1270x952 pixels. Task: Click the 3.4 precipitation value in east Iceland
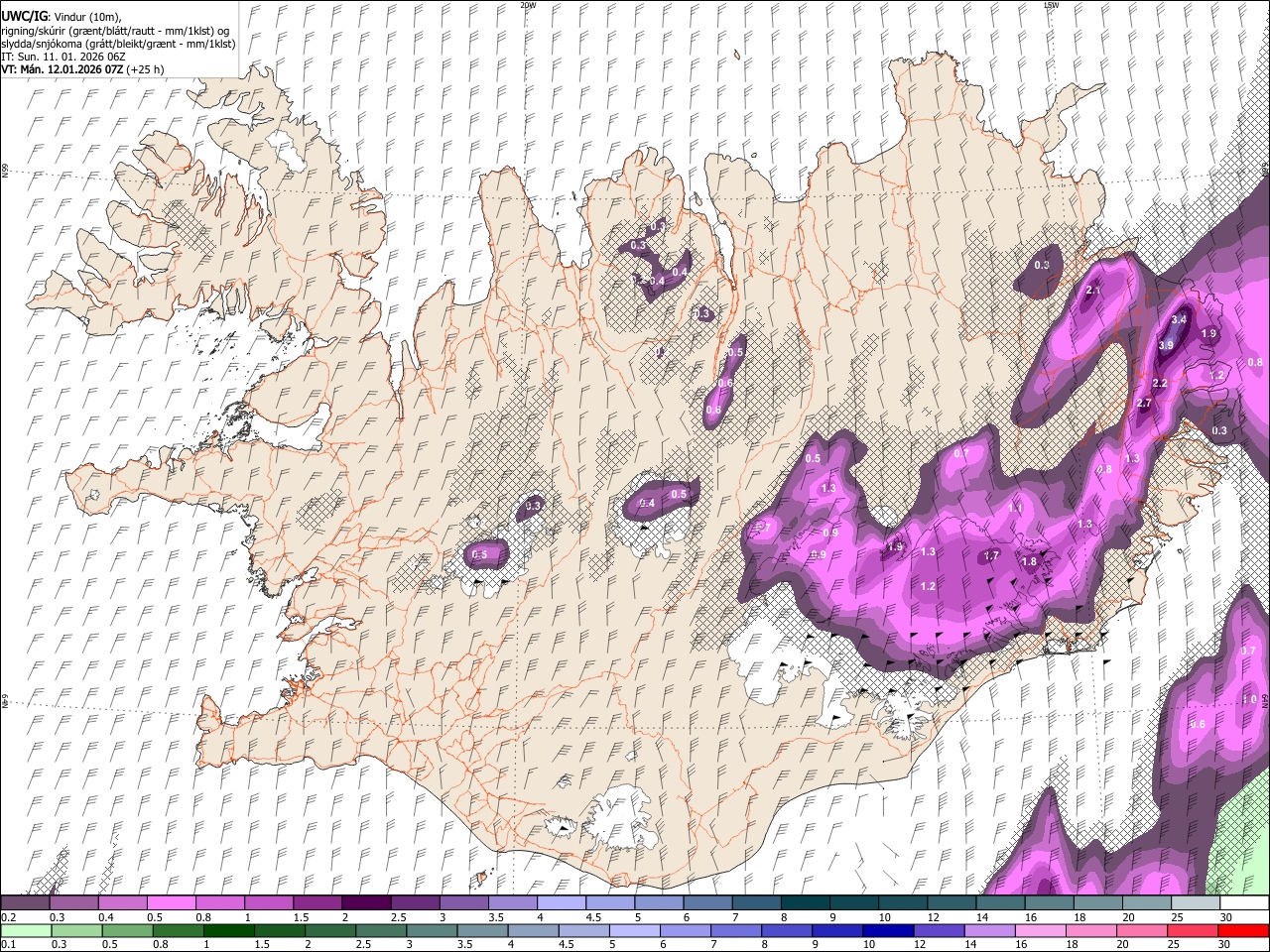click(x=1179, y=319)
